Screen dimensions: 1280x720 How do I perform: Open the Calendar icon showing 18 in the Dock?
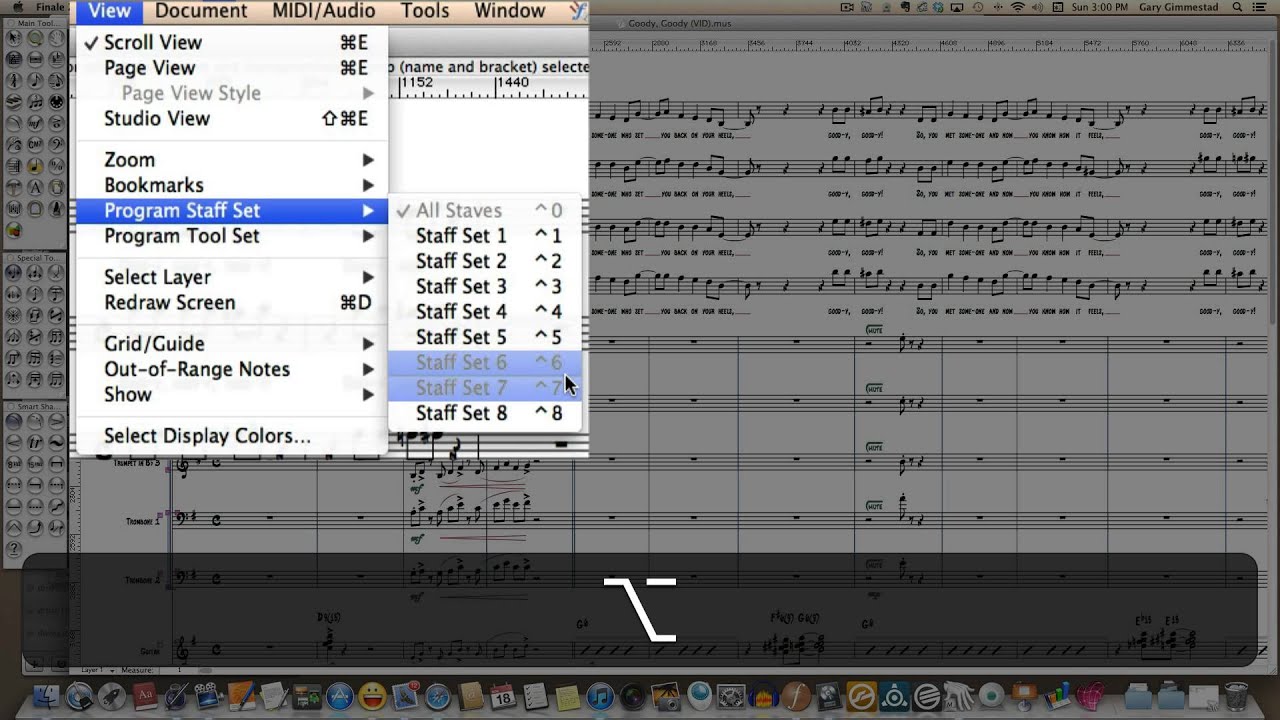pos(503,695)
